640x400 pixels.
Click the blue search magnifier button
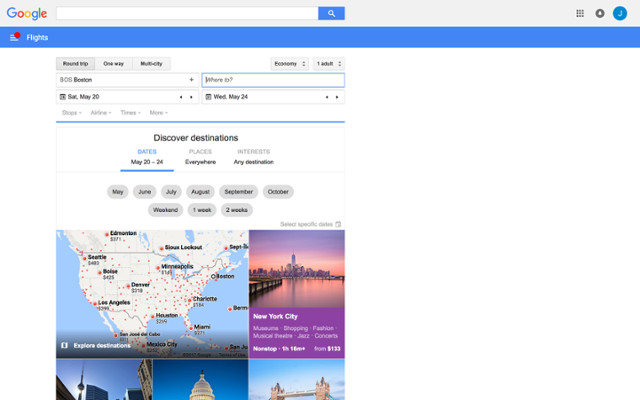(x=331, y=13)
